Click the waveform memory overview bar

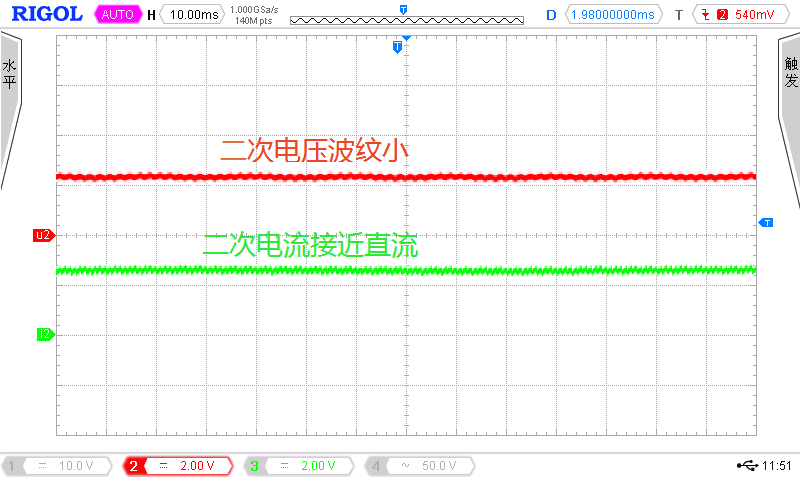405,18
